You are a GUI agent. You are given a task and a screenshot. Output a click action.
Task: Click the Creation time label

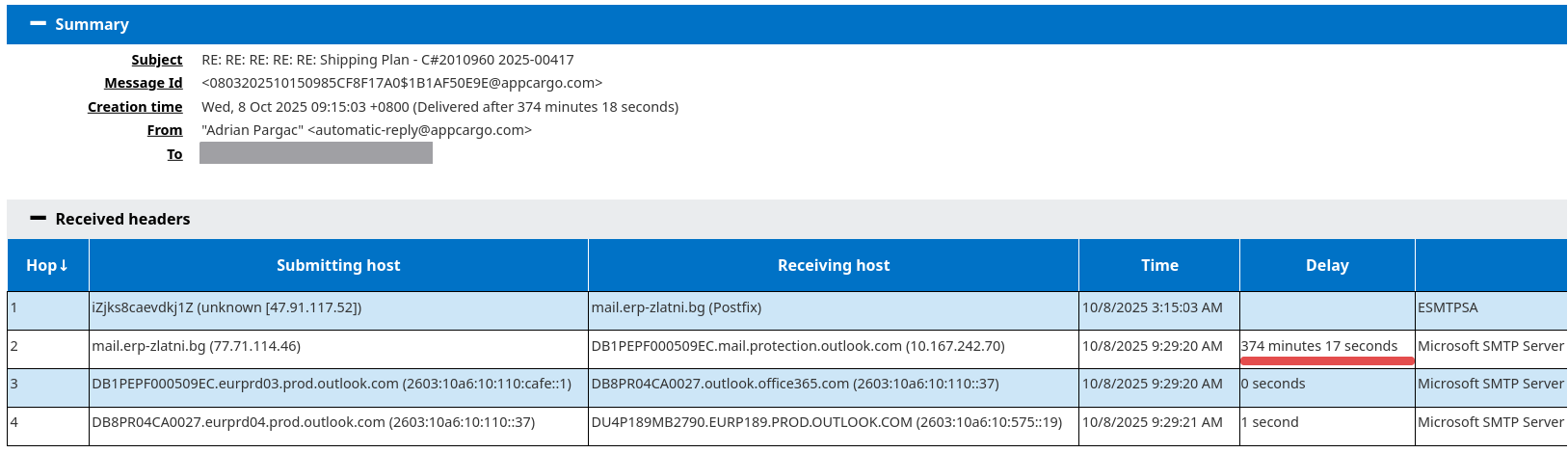(135, 107)
